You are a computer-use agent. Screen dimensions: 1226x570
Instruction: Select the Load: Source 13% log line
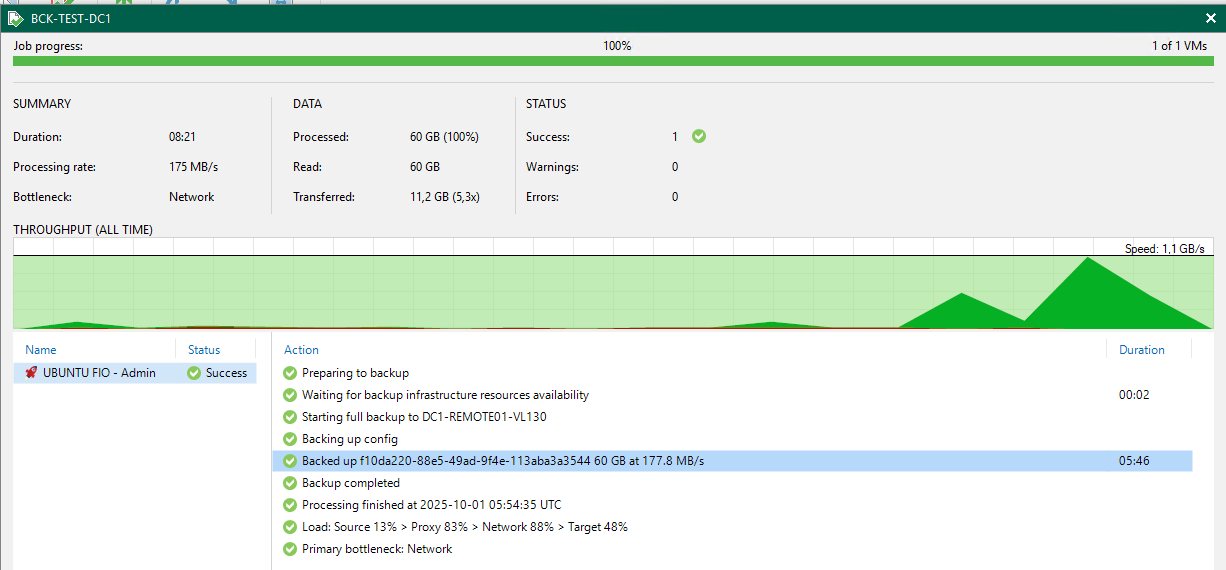464,527
